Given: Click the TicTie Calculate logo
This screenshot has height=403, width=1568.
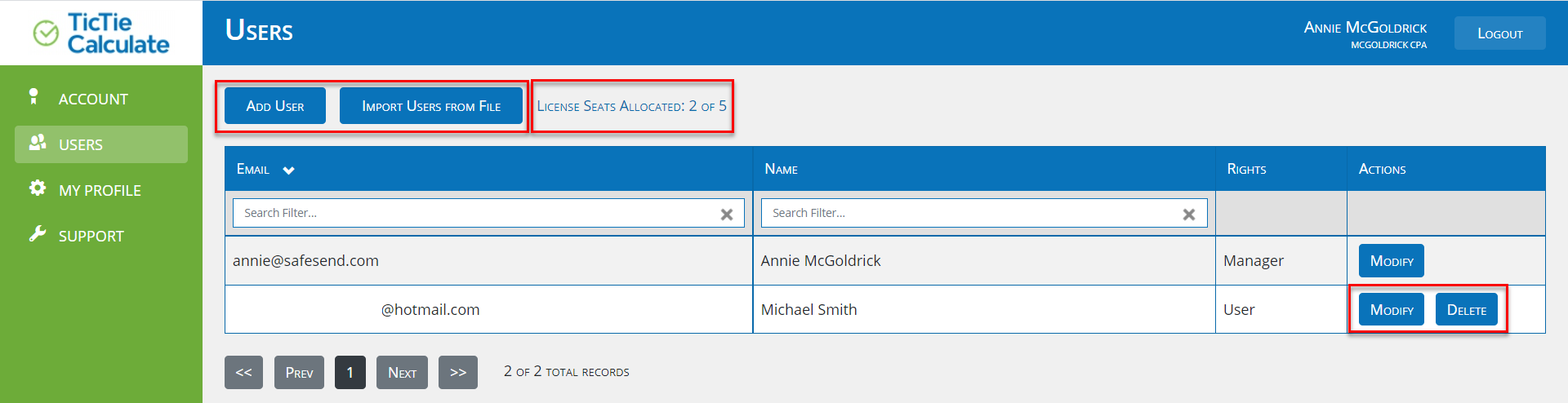Looking at the screenshot, I should tap(101, 33).
